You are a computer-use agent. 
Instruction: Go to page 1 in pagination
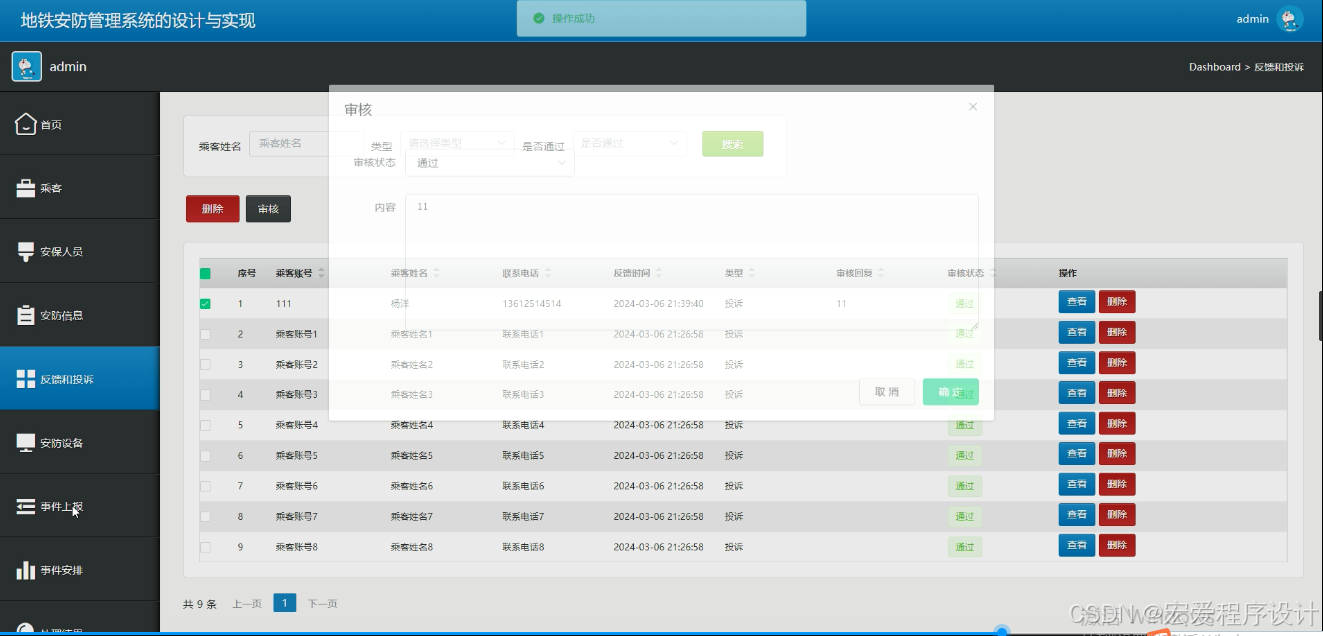coord(284,603)
